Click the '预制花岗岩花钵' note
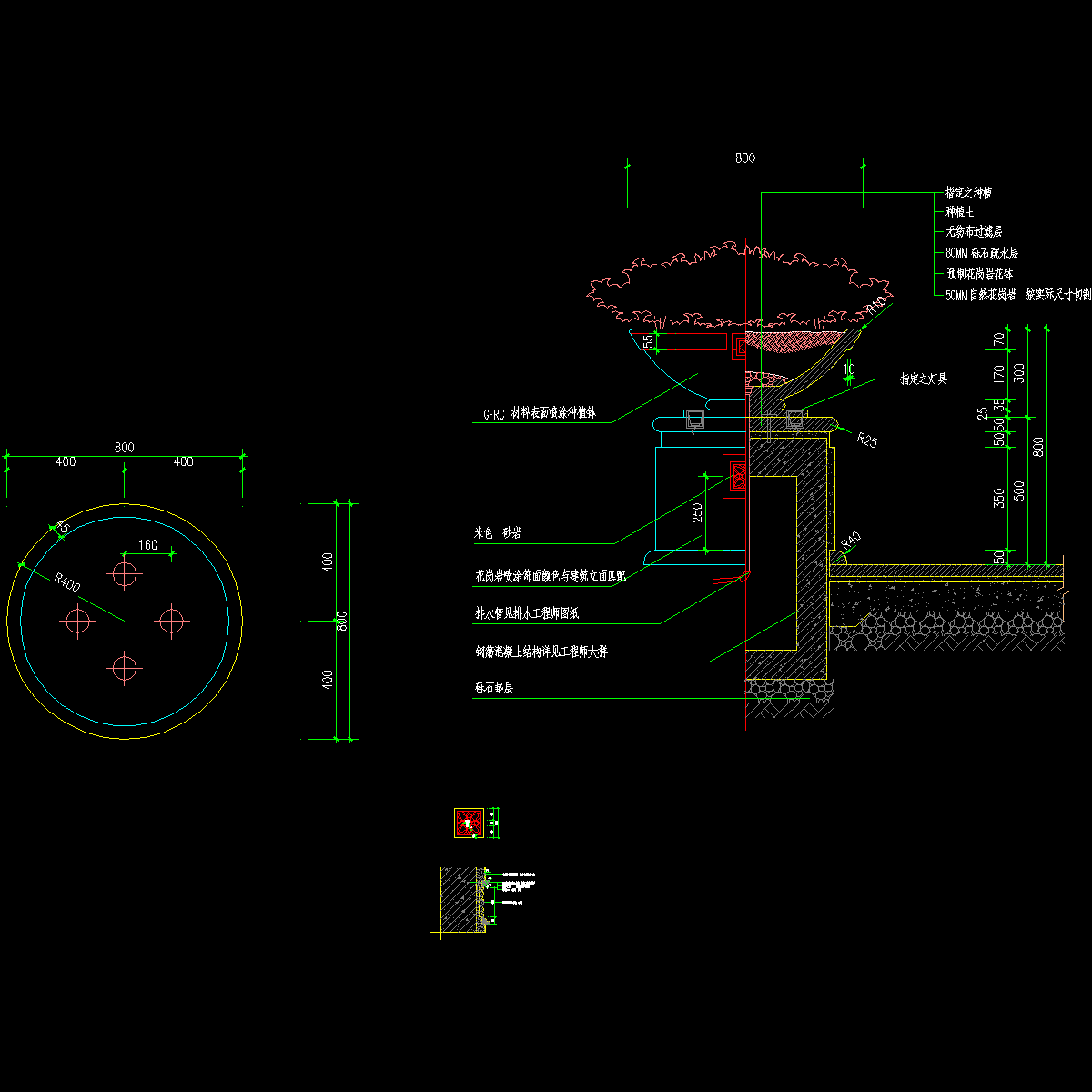This screenshot has width=1092, height=1092. pos(979,273)
